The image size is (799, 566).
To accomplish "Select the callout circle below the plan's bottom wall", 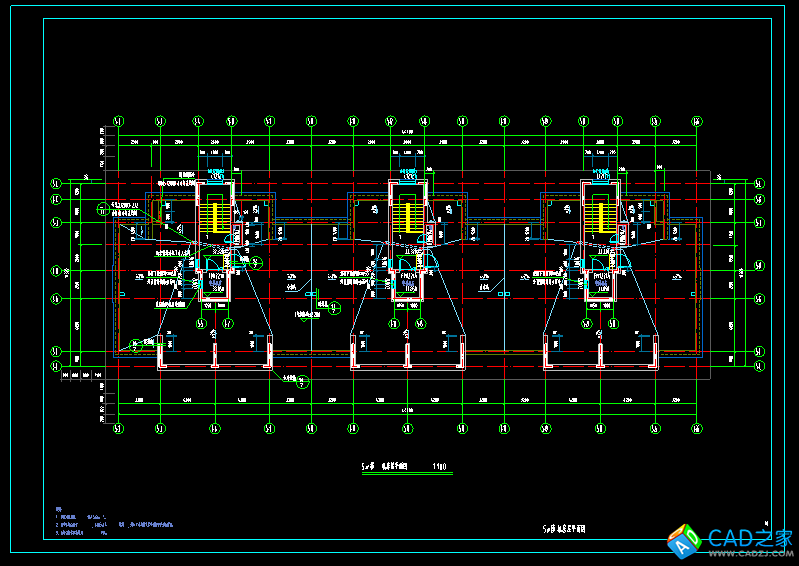I will tap(304, 381).
